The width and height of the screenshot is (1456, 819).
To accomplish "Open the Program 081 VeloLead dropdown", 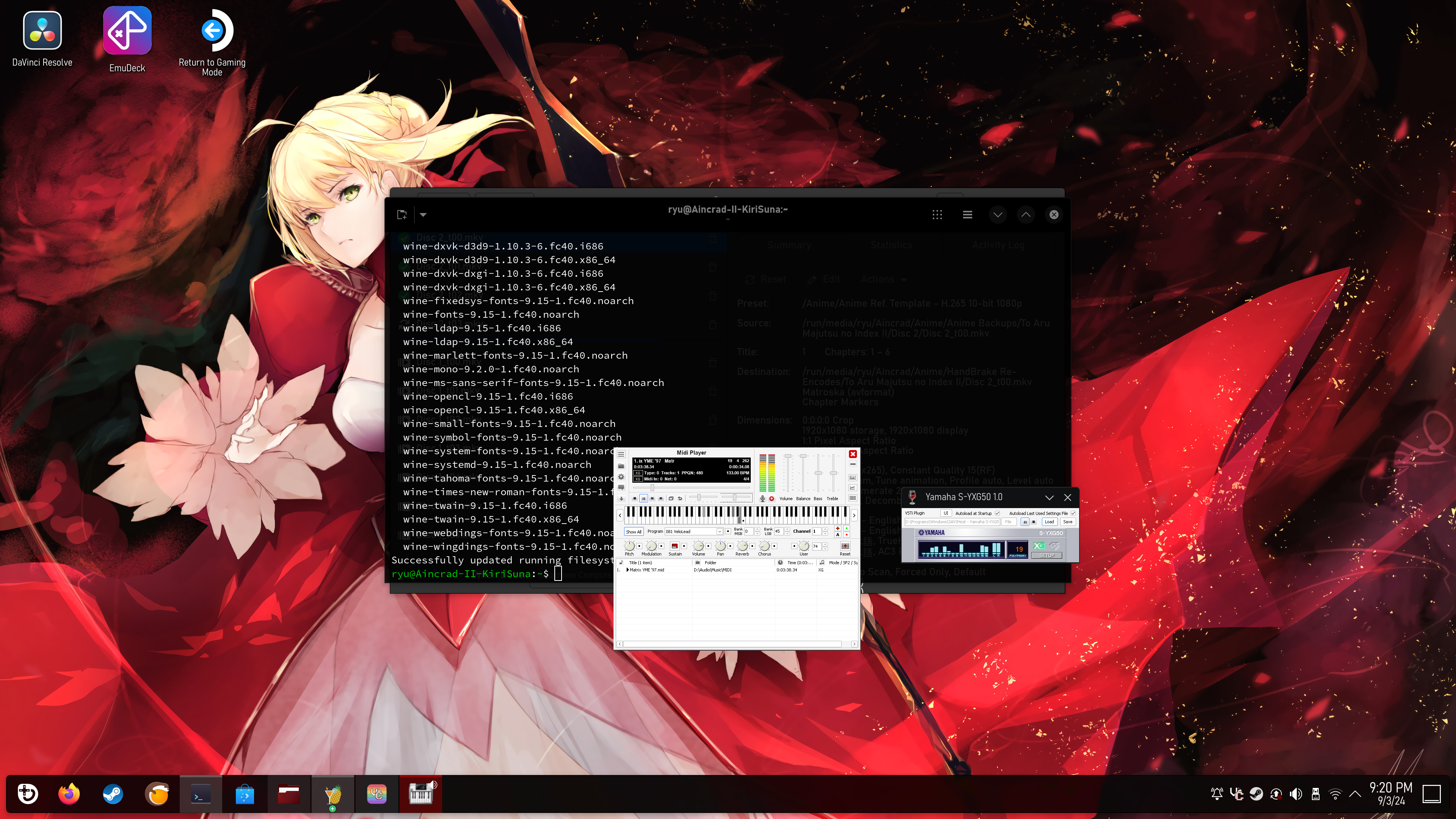I will tap(720, 531).
